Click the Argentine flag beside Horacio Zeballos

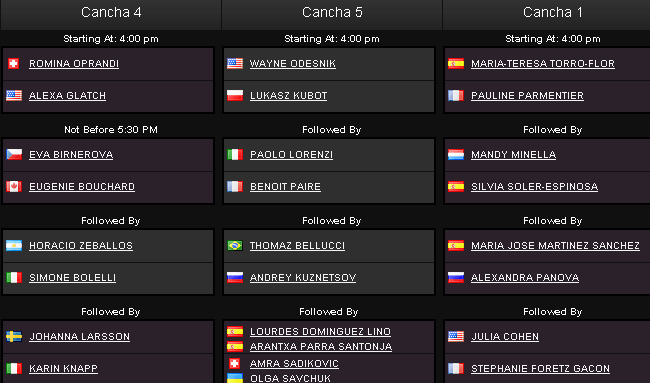pos(14,245)
